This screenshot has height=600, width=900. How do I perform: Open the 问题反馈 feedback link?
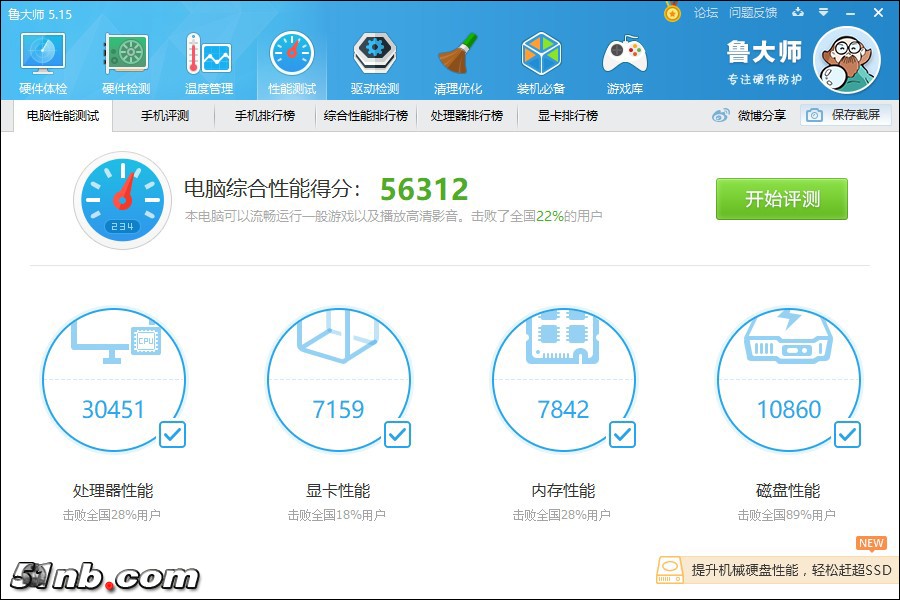[753, 13]
